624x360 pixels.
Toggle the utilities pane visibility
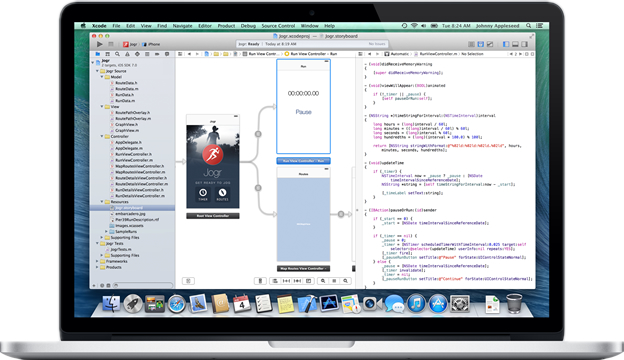pyautogui.click(x=525, y=44)
